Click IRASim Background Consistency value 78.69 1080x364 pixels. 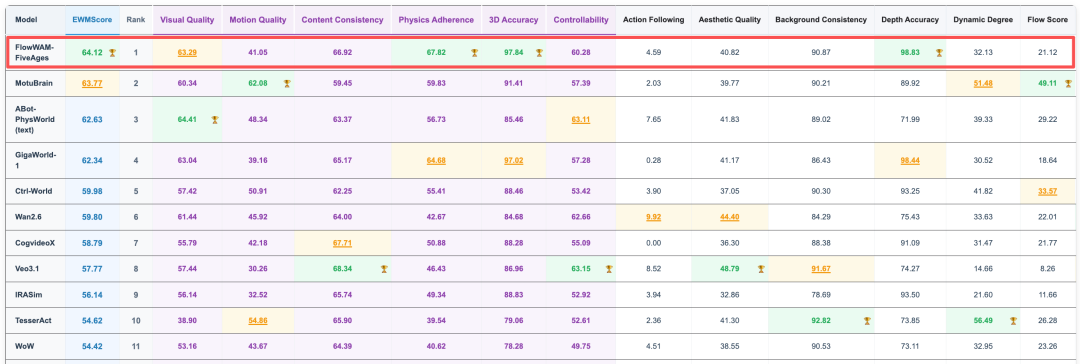point(821,294)
